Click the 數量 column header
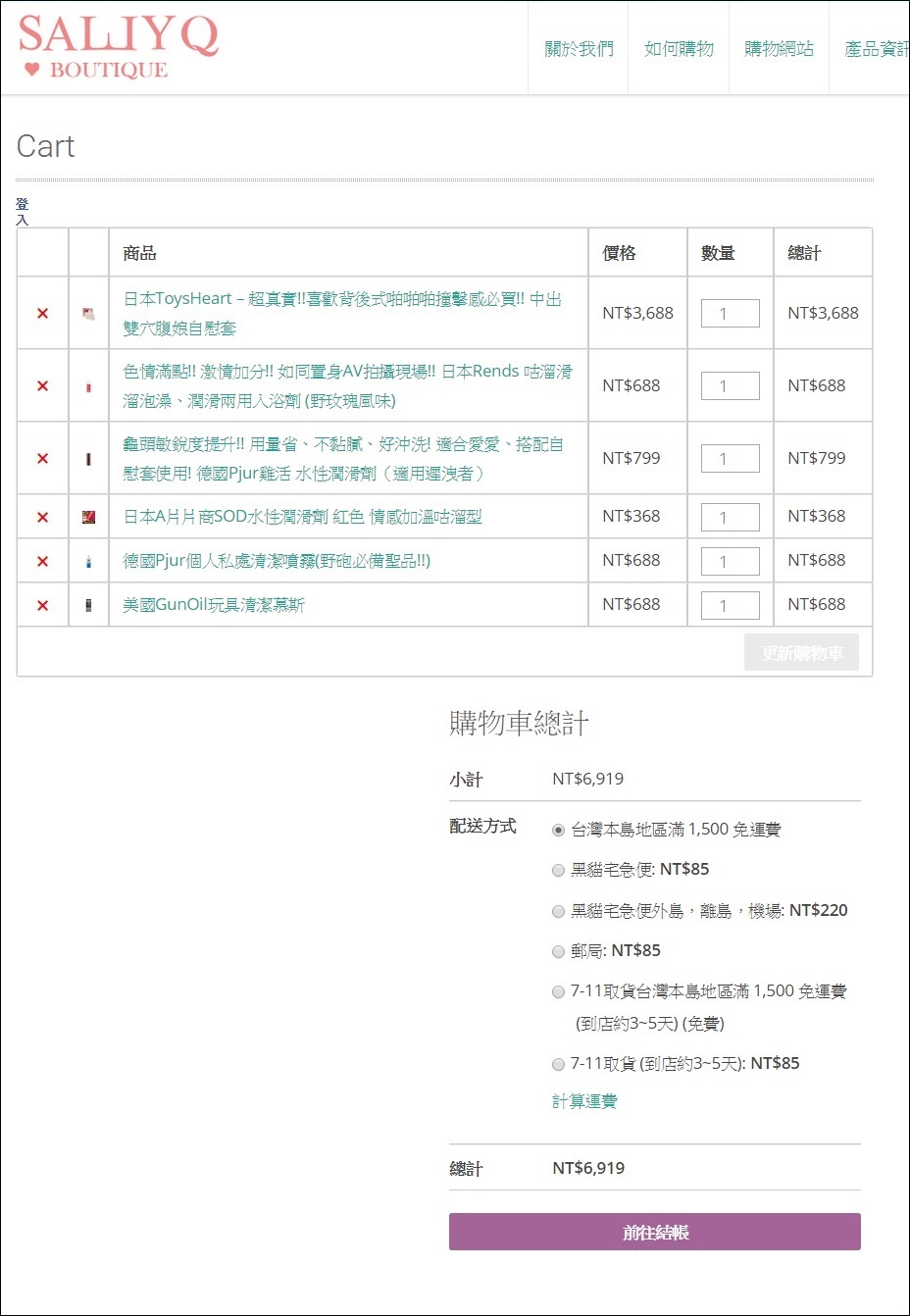This screenshot has width=910, height=1316. click(718, 253)
